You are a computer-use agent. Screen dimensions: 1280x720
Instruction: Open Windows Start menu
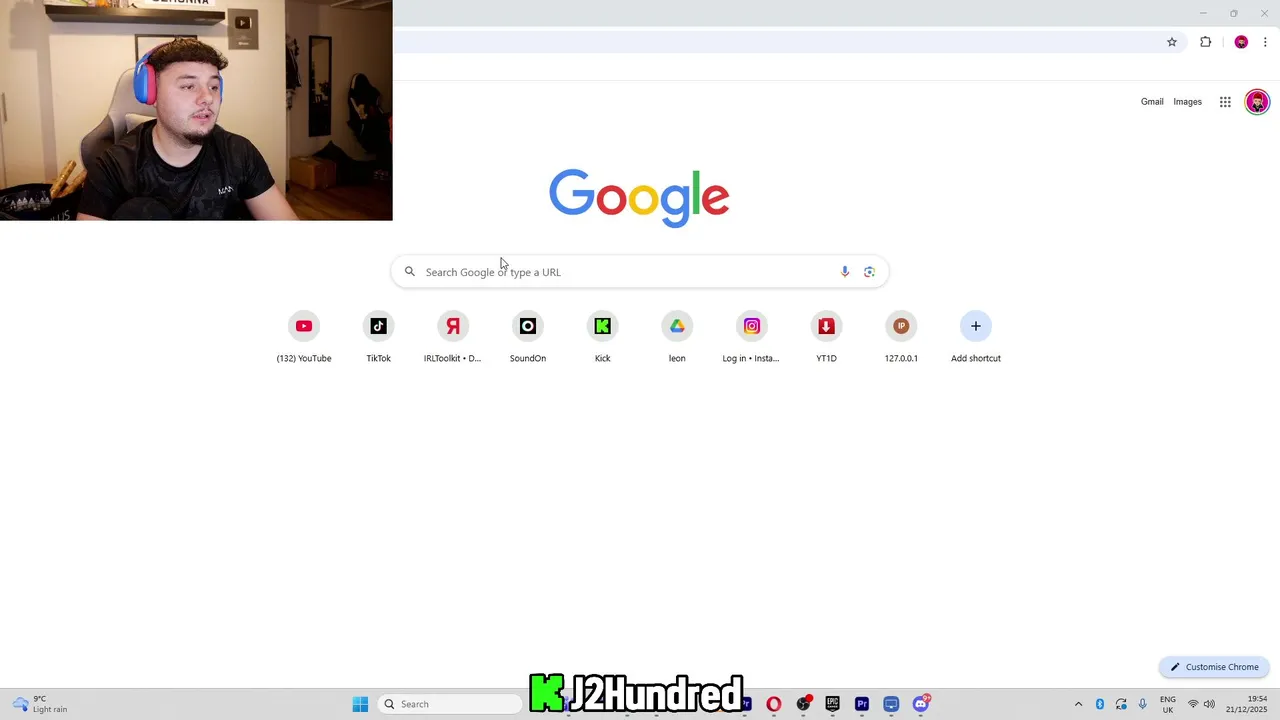click(360, 704)
